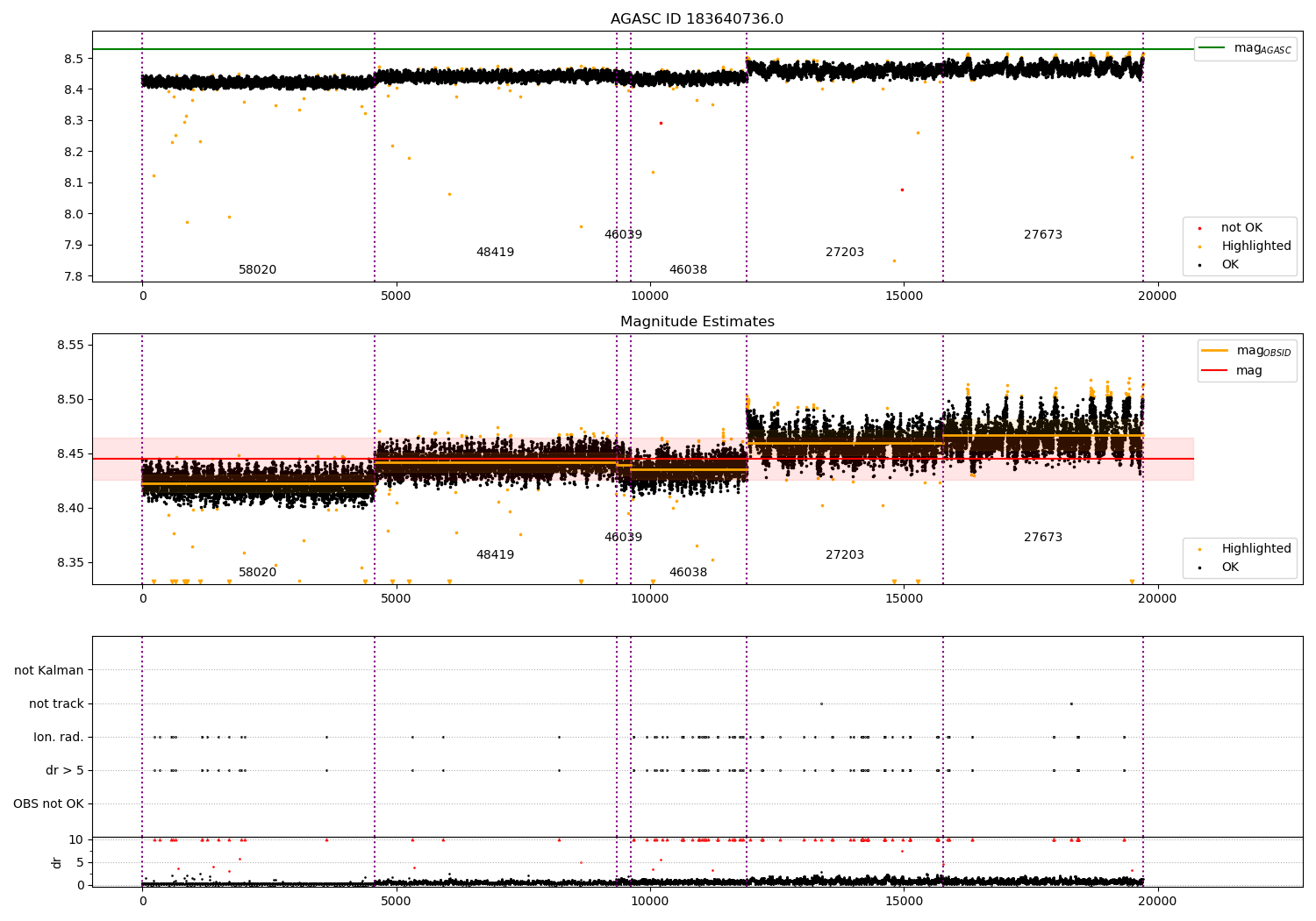Select the 'dr > 5' row label
The height and width of the screenshot is (921, 1316).
(65, 771)
